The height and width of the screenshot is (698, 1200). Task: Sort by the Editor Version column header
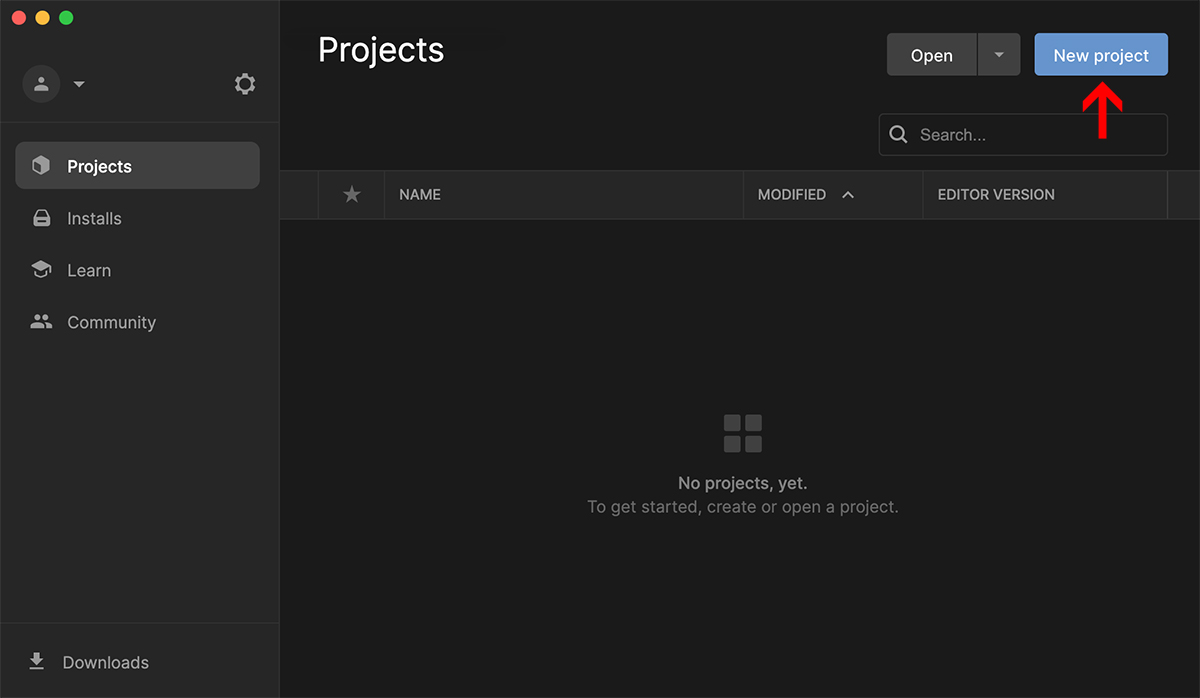click(996, 195)
